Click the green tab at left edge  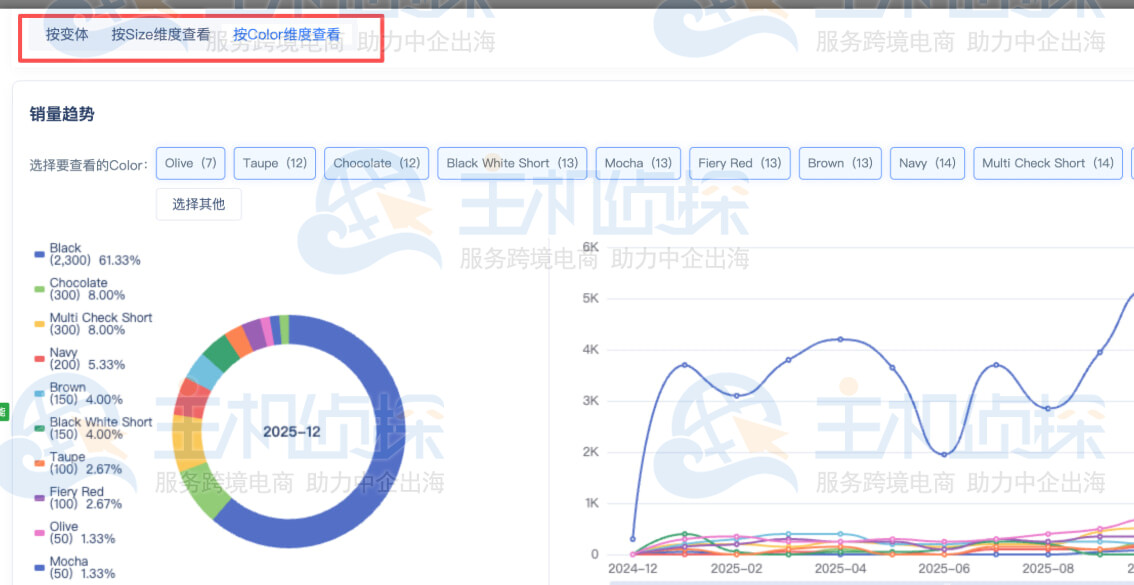click(x=3, y=411)
